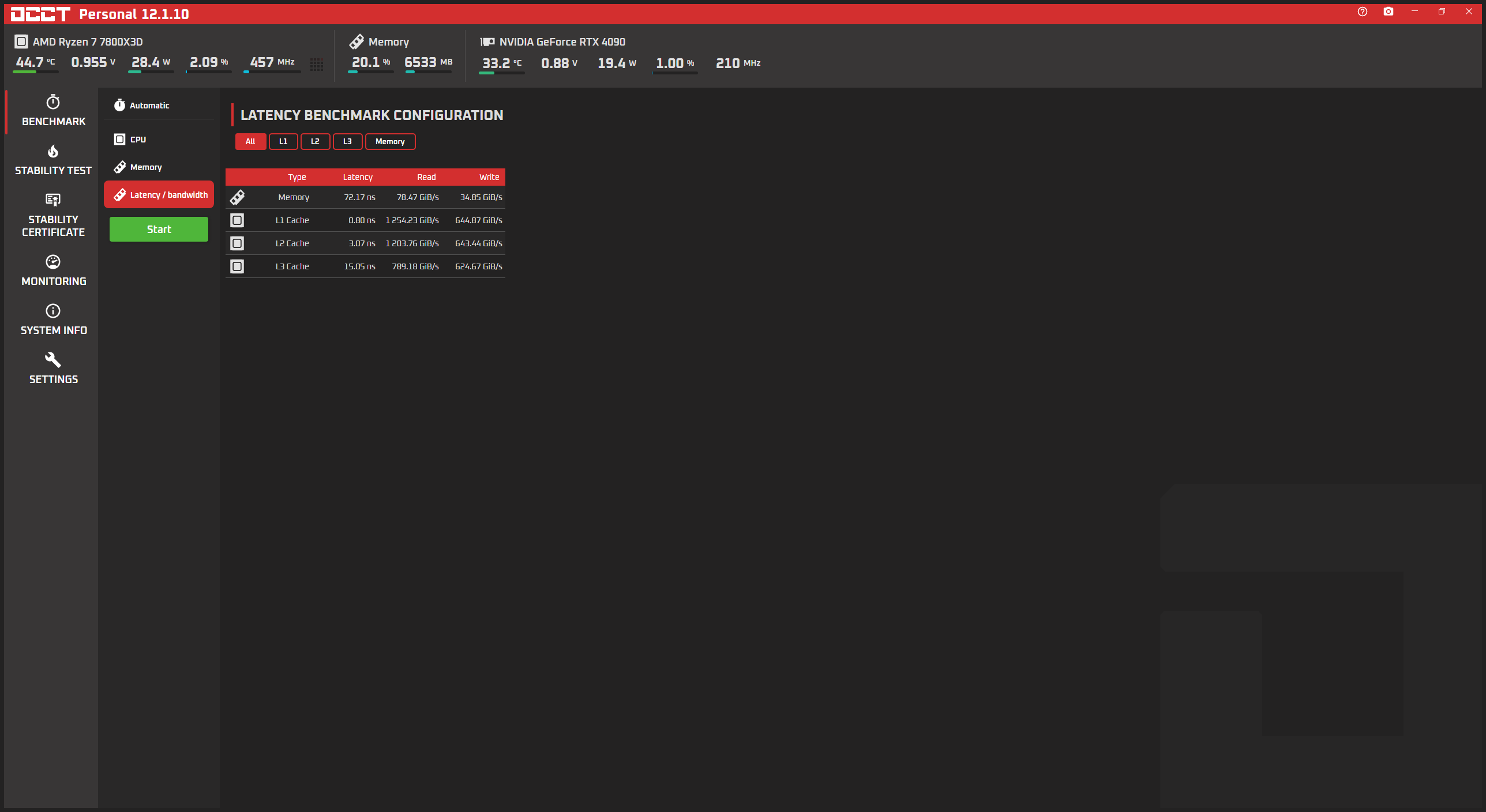Viewport: 1486px width, 812px height.
Task: Click the GPU temperature 33.2 °C readout
Action: click(502, 63)
